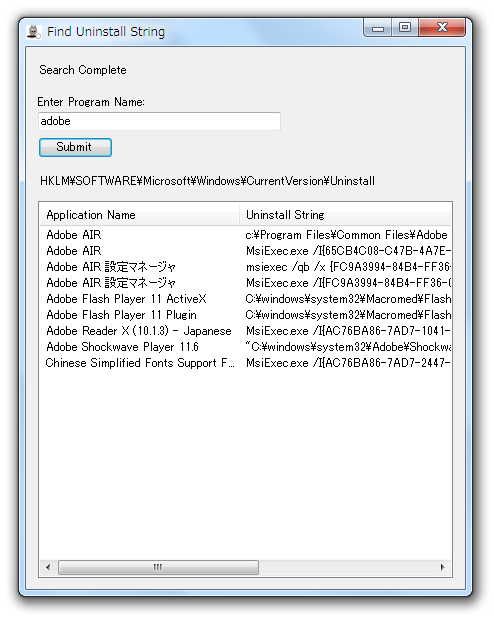The image size is (494, 618).
Task: Select the first Adobe AIR entry
Action: coord(245,235)
